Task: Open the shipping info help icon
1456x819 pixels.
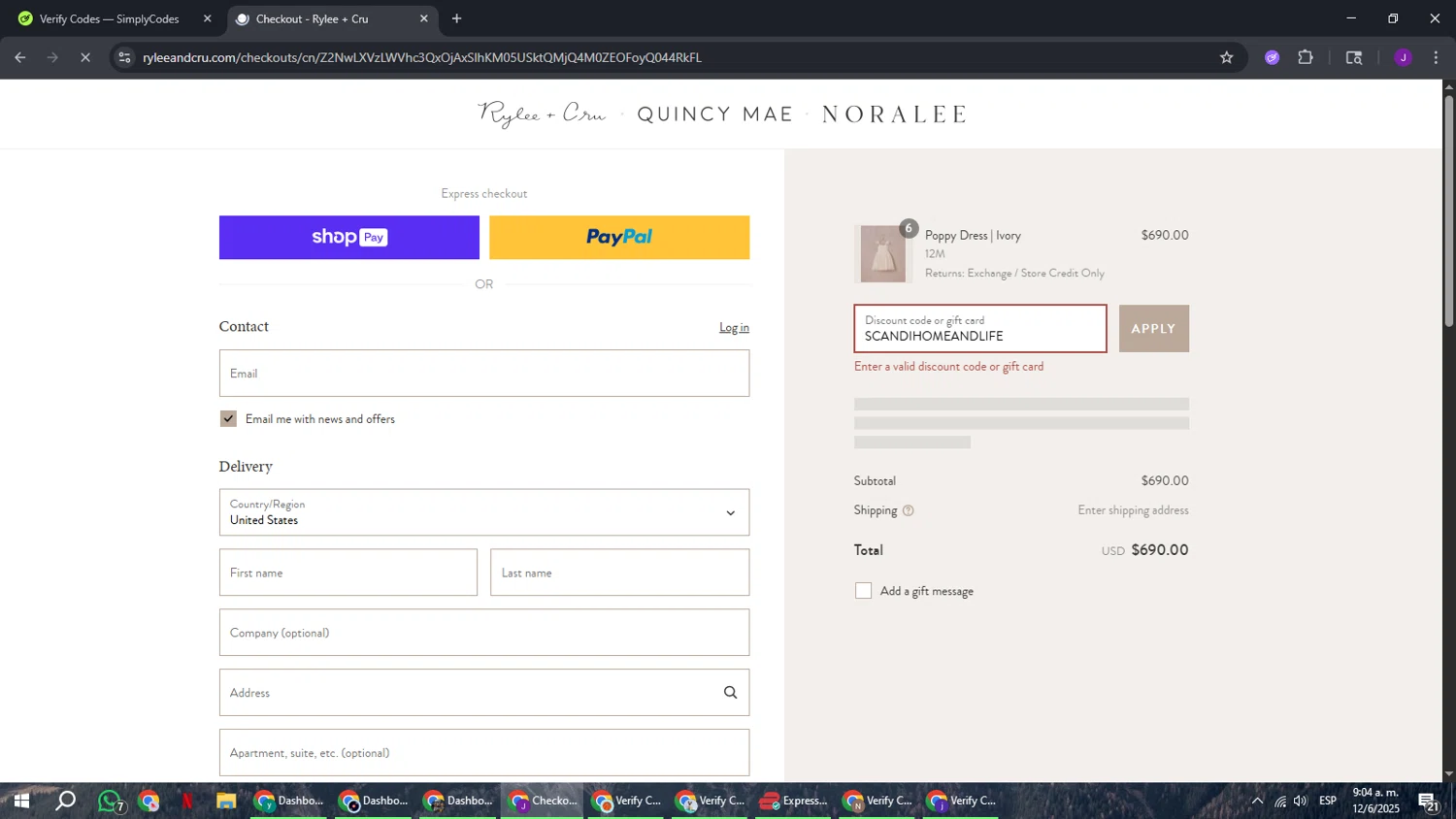Action: (x=908, y=510)
